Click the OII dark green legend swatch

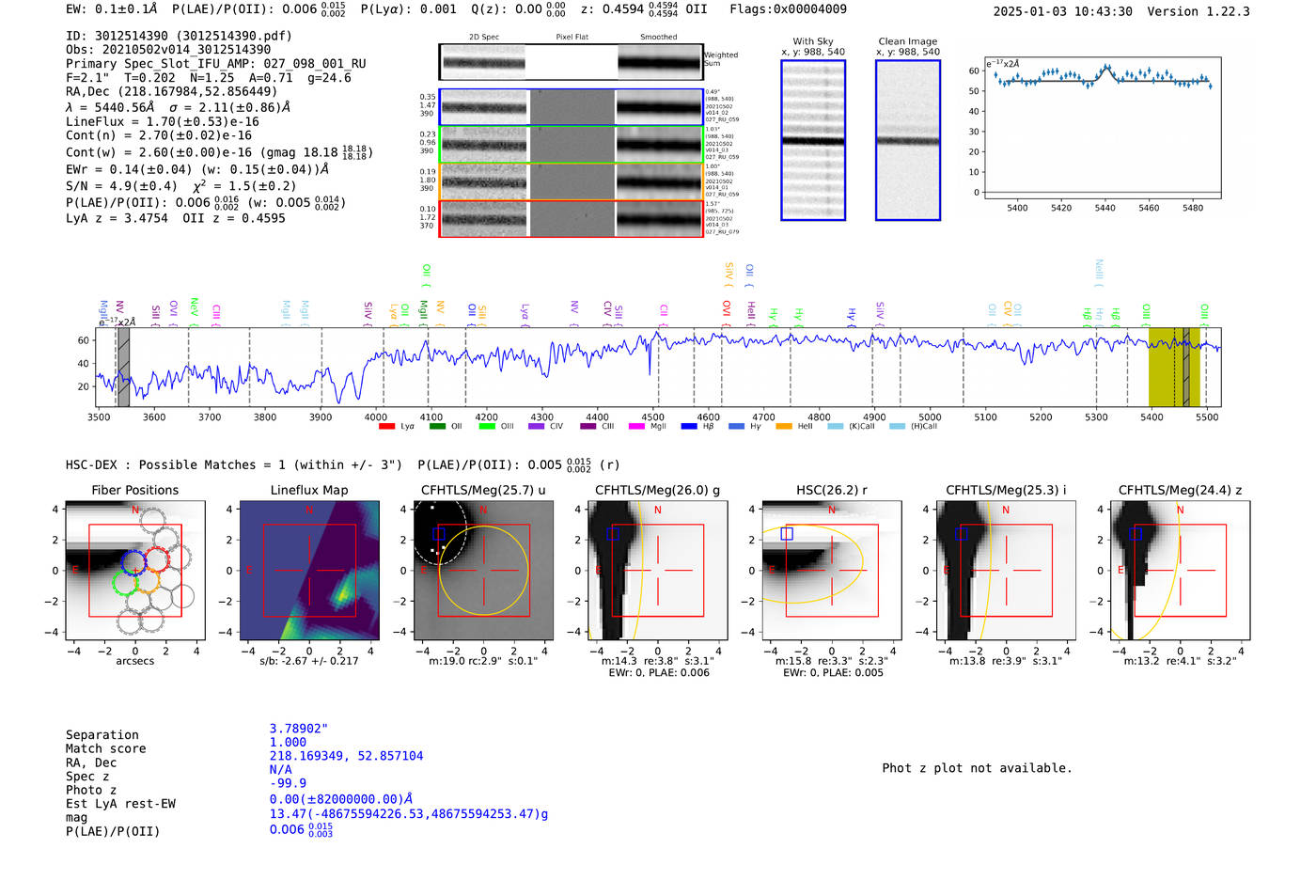[437, 427]
